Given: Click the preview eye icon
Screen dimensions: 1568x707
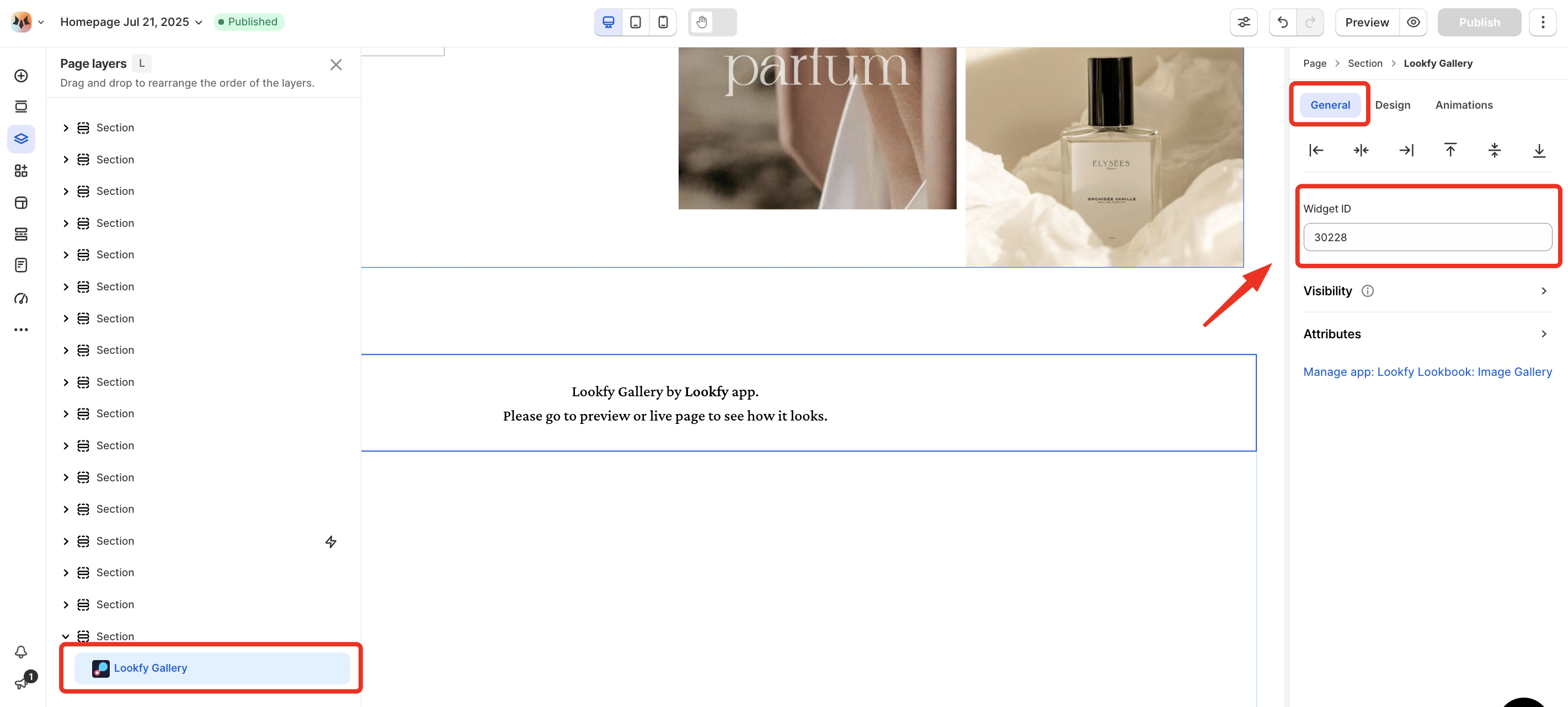Looking at the screenshot, I should coord(1414,23).
